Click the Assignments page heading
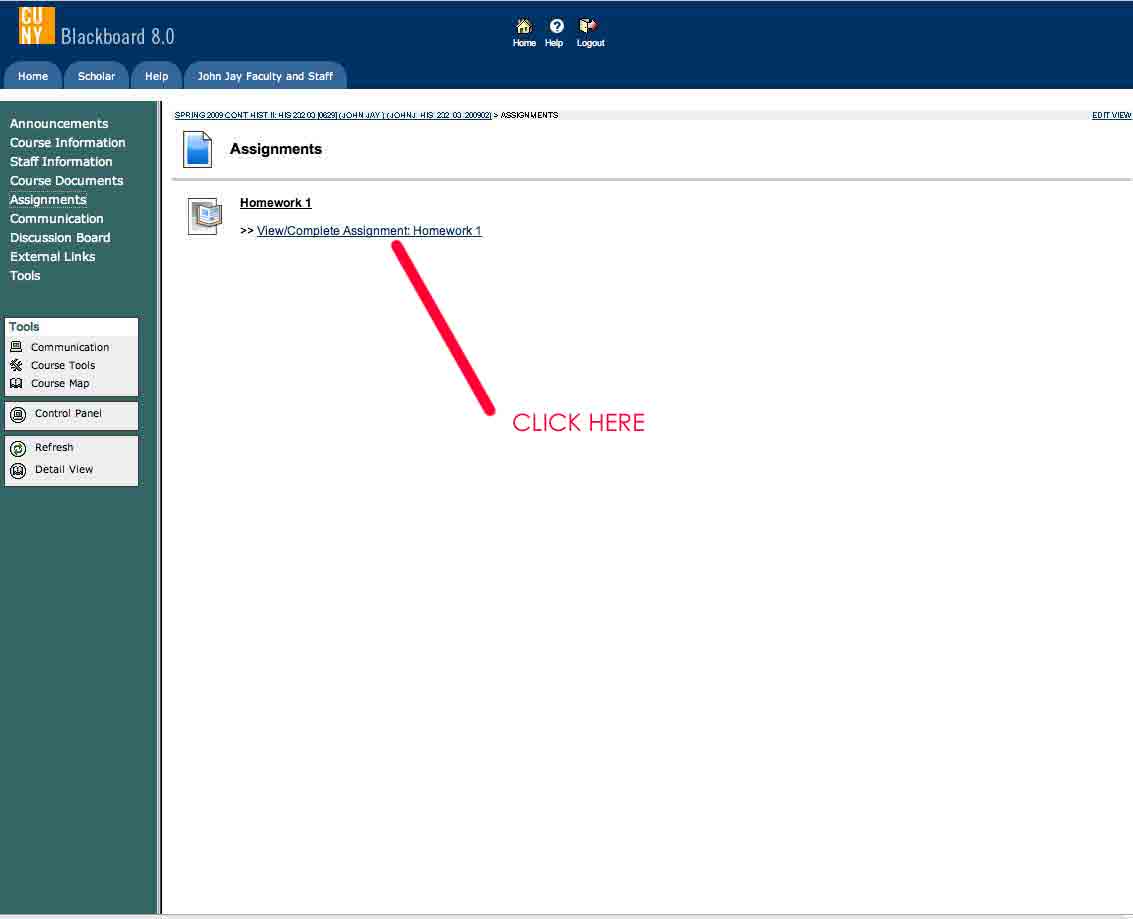 pyautogui.click(x=276, y=149)
